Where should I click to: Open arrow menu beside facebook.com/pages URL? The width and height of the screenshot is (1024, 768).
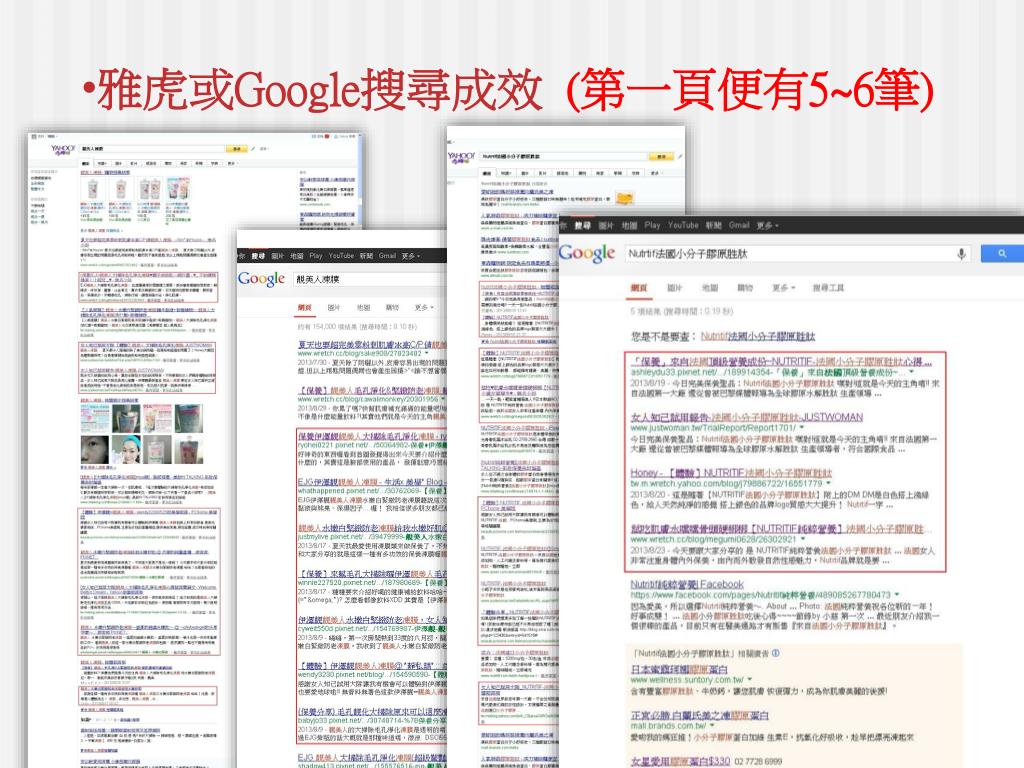[897, 595]
